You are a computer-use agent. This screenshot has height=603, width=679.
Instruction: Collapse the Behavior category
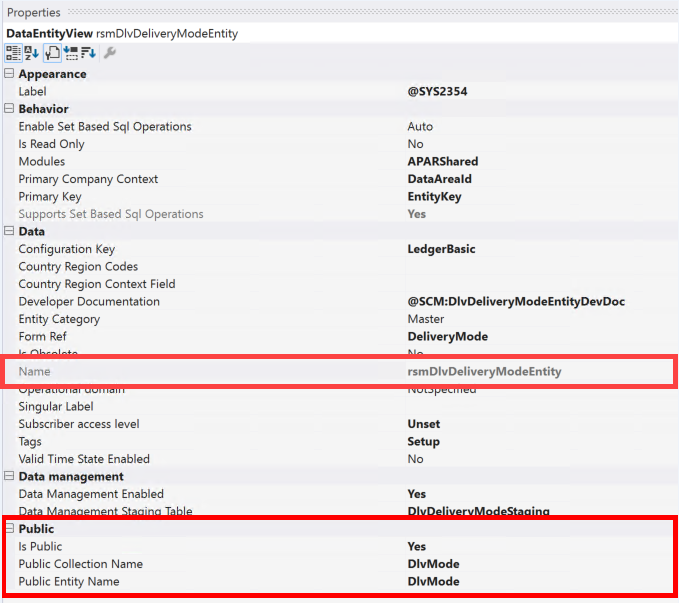(x=9, y=109)
